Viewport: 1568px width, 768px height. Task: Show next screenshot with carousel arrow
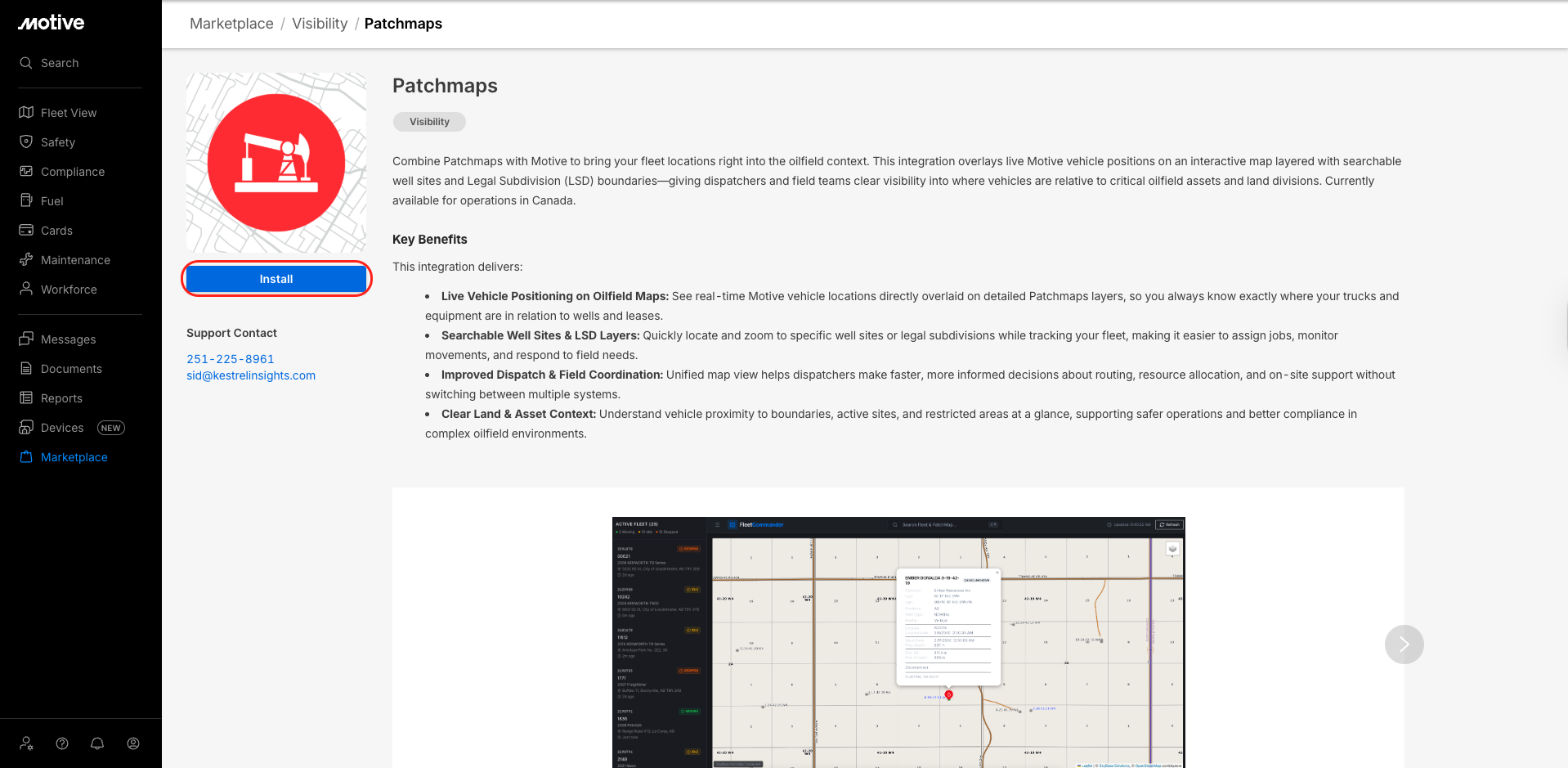1404,644
